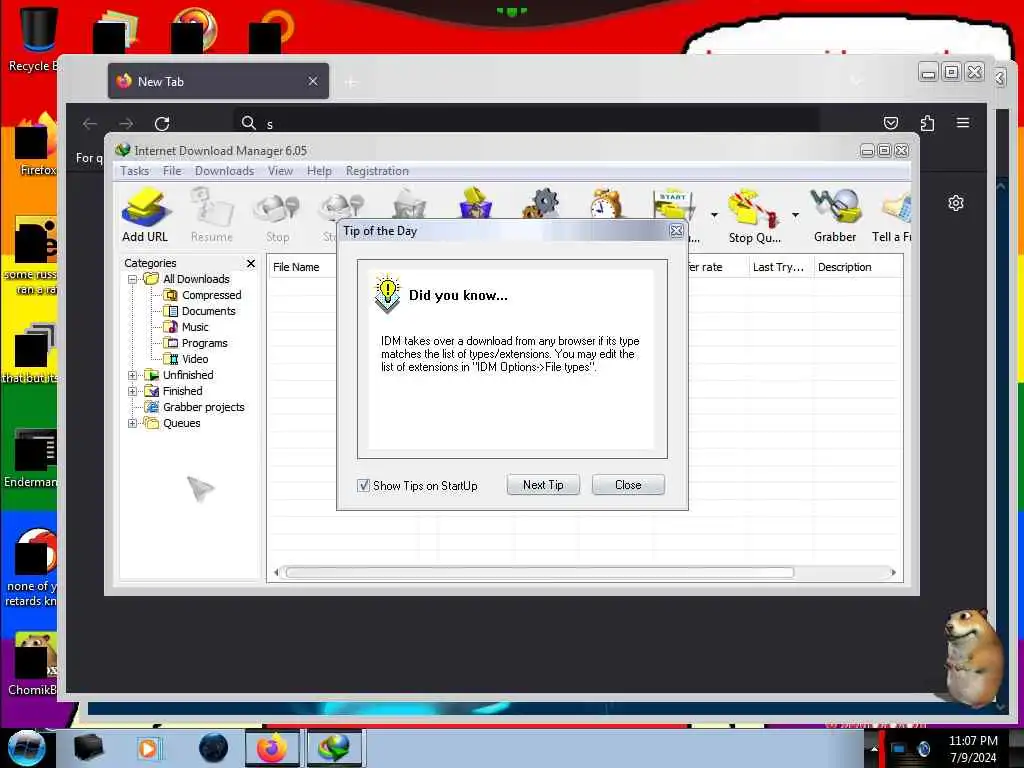Viewport: 1024px width, 768px height.
Task: Open the Windows Start button
Action: click(25, 748)
